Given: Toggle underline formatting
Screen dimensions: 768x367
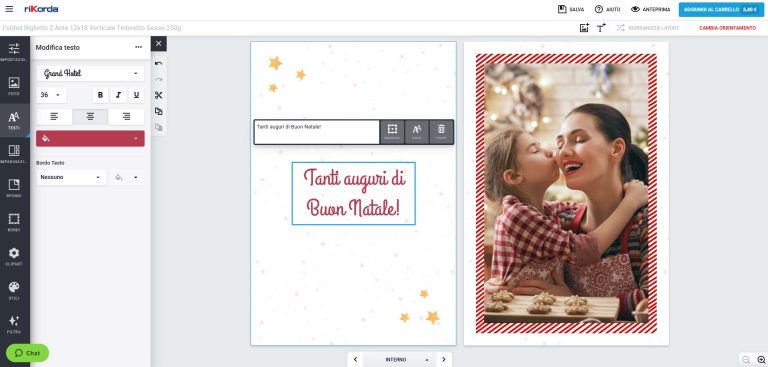Looking at the screenshot, I should [136, 95].
